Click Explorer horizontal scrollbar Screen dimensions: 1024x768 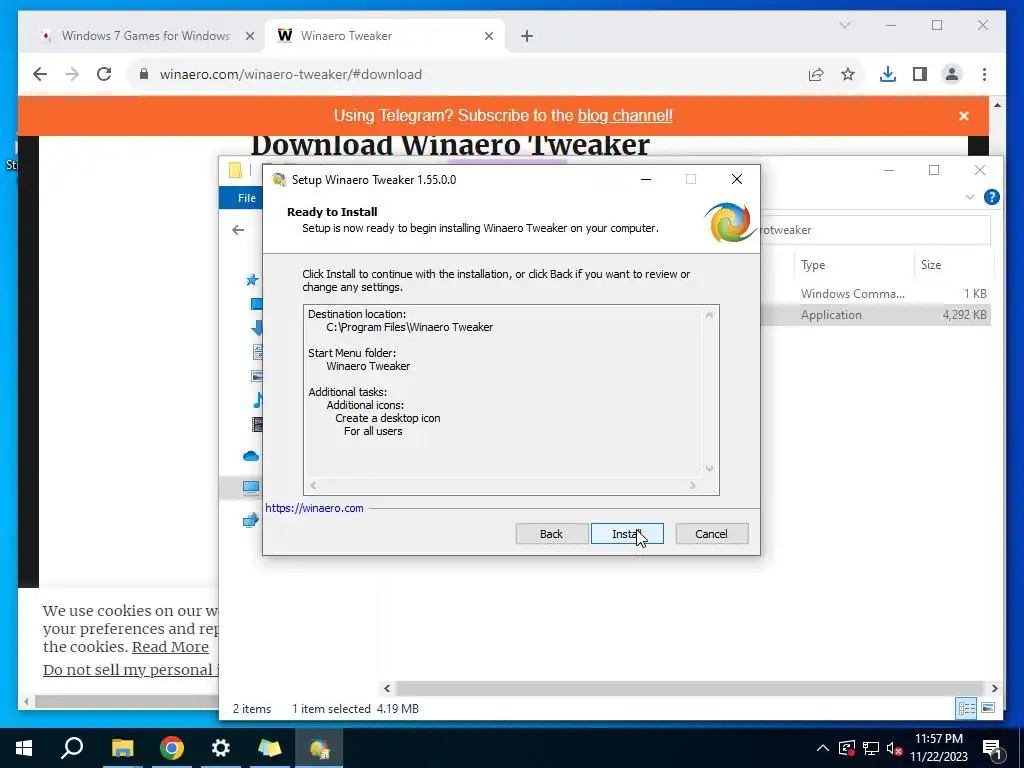click(x=689, y=688)
